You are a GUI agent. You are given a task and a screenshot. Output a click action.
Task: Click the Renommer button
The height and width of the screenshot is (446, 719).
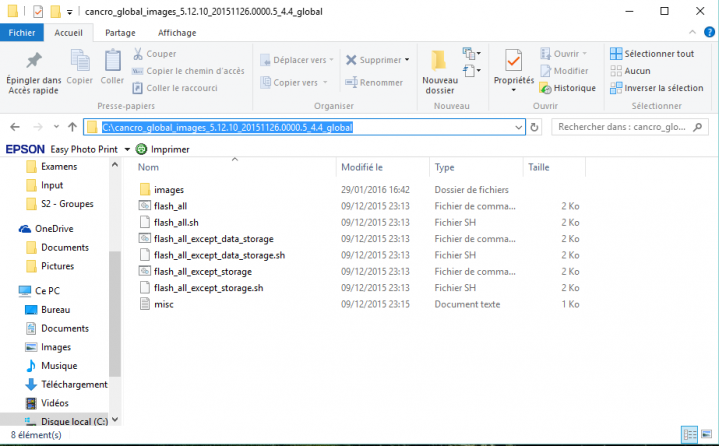(374, 83)
